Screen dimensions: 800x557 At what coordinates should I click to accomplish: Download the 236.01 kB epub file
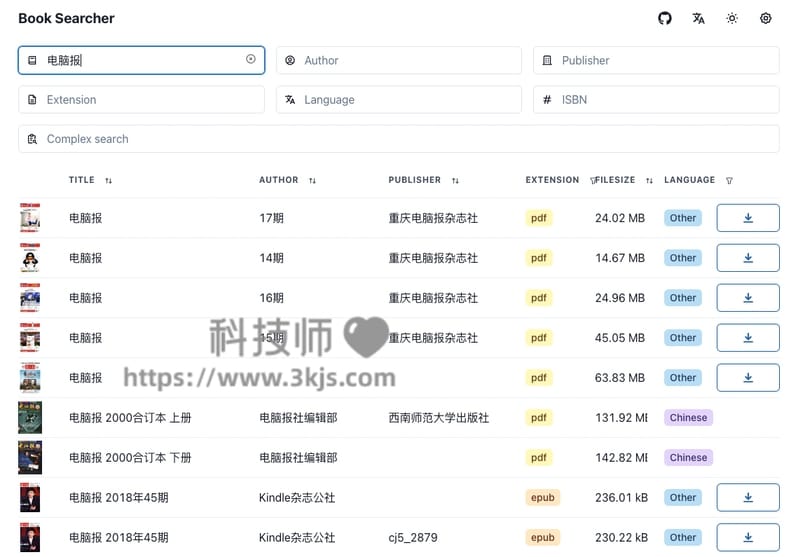(x=748, y=497)
